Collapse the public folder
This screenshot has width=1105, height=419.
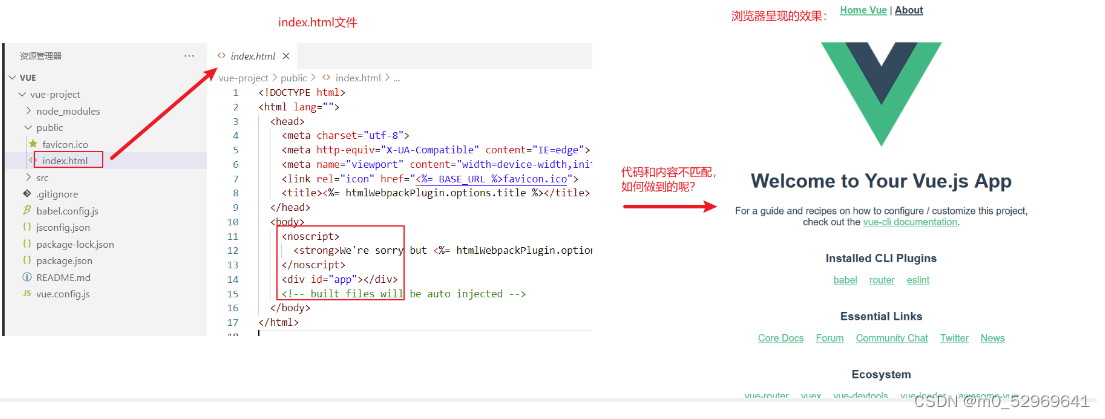tap(28, 127)
